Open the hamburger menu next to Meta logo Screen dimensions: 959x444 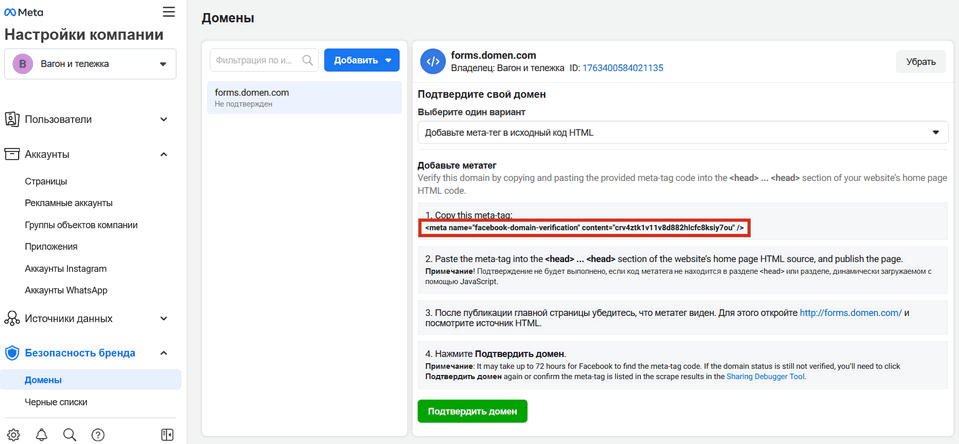pos(168,12)
